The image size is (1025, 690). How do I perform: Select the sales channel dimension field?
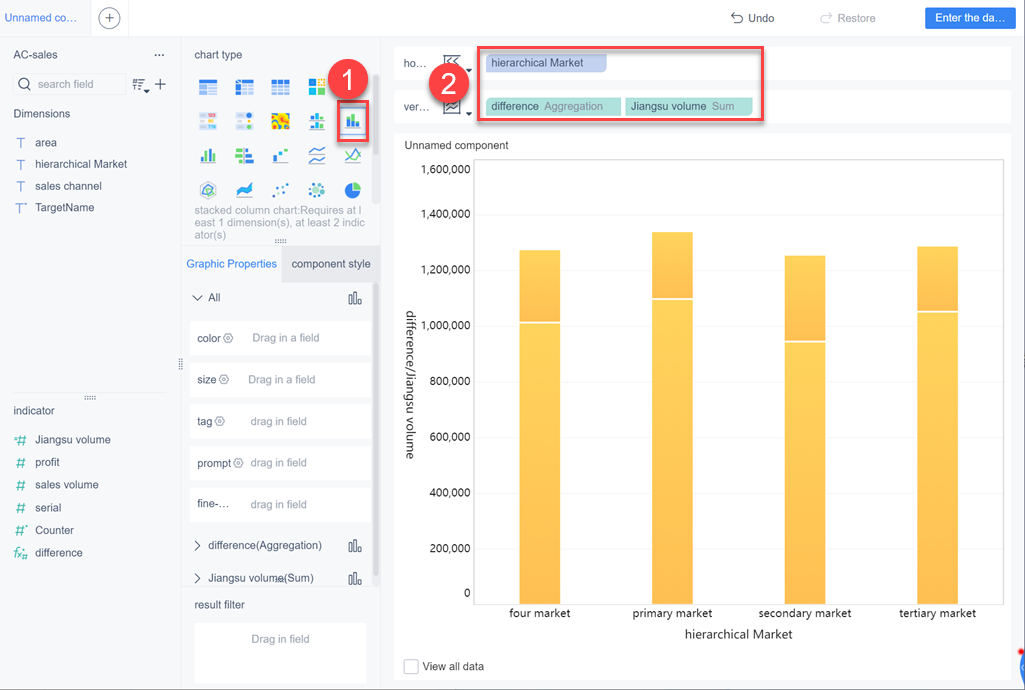(x=69, y=186)
